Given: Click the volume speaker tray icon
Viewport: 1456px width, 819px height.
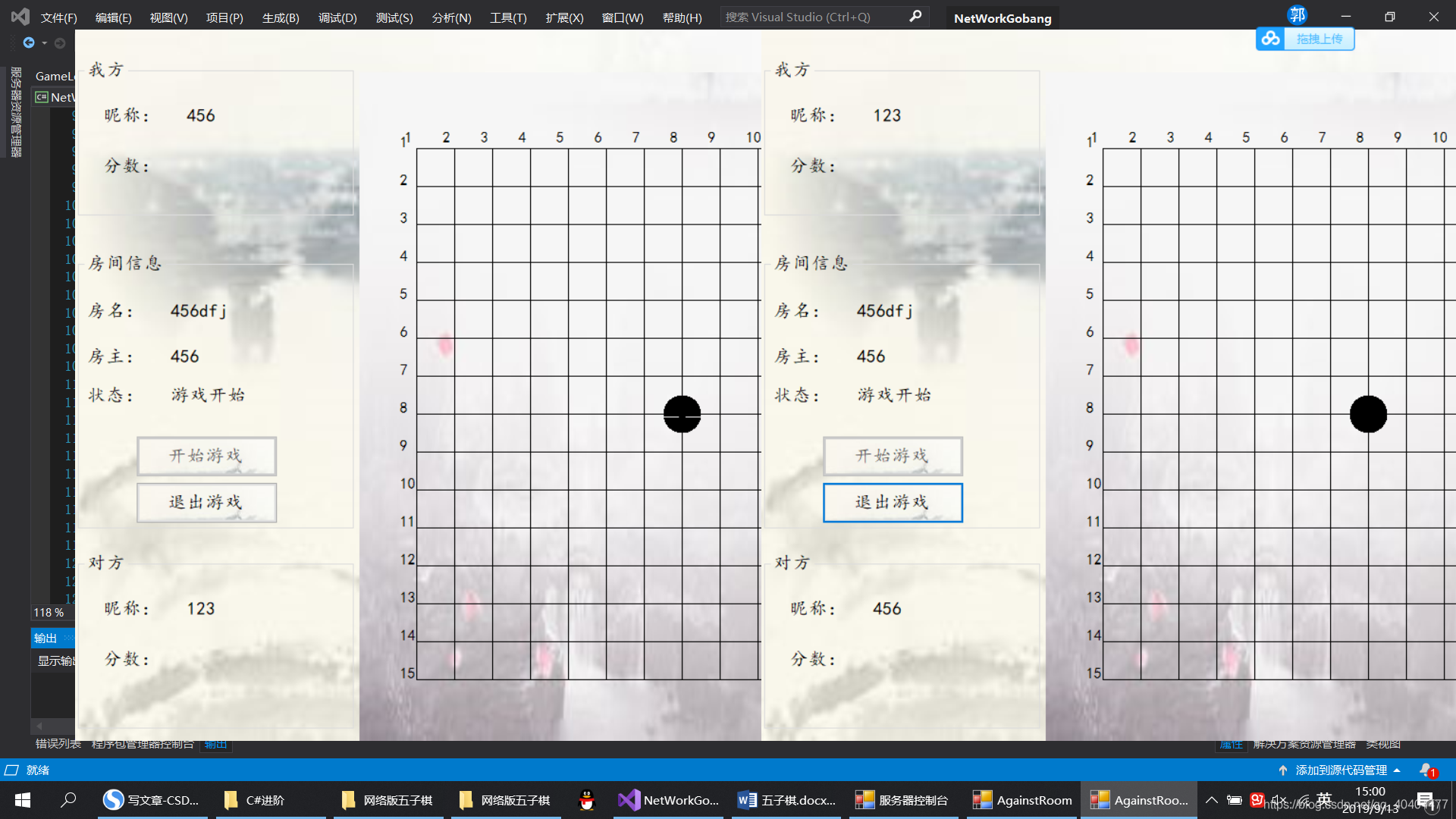Looking at the screenshot, I should (1280, 800).
